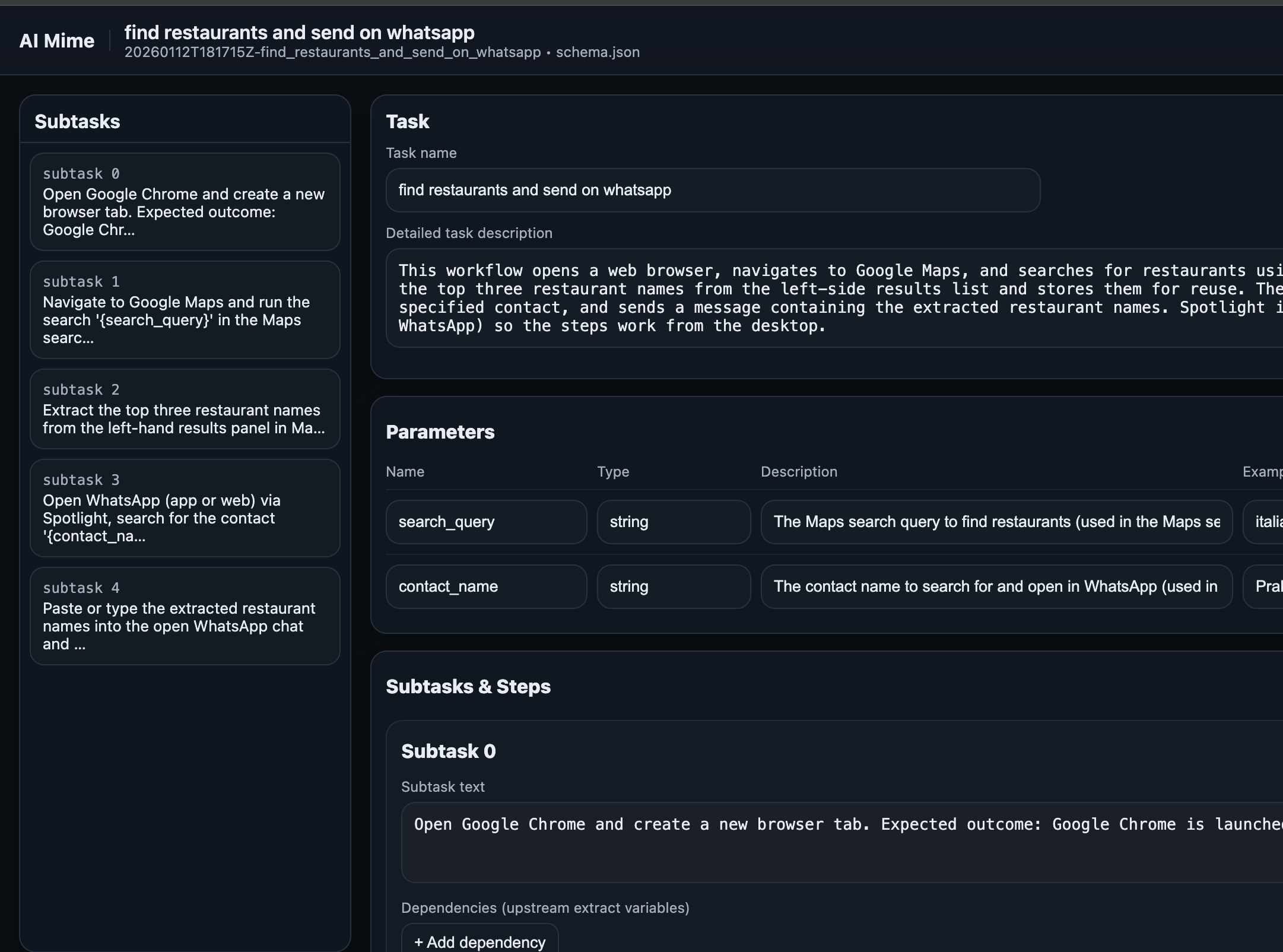This screenshot has height=952, width=1283.
Task: Select subtask 0 card in sidebar
Action: coord(185,202)
